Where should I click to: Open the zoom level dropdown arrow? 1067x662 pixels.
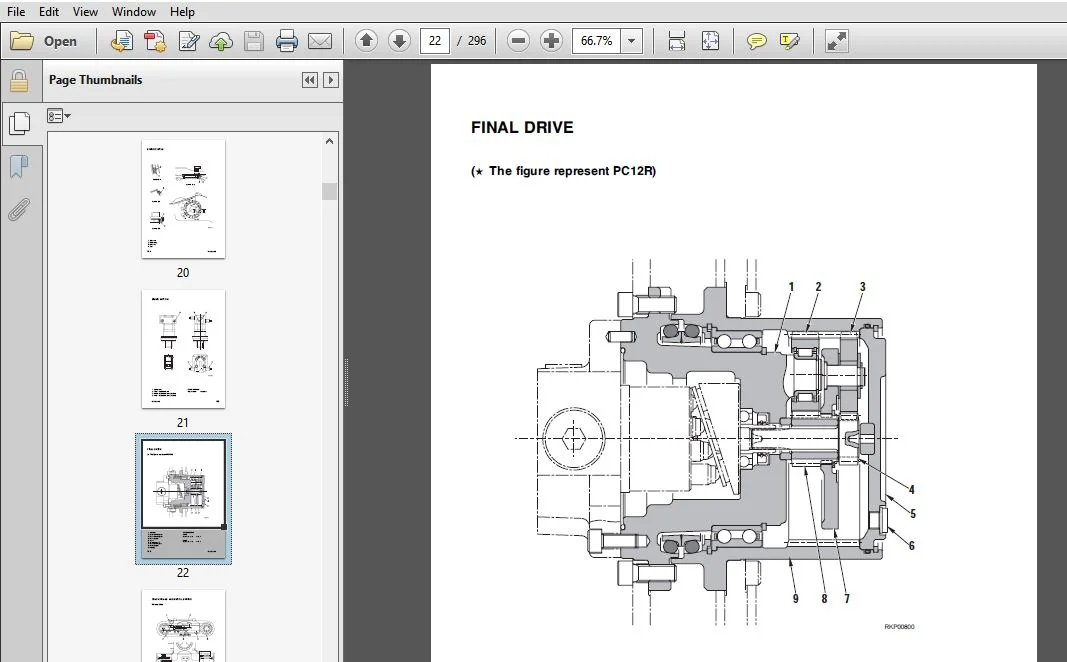[x=631, y=41]
